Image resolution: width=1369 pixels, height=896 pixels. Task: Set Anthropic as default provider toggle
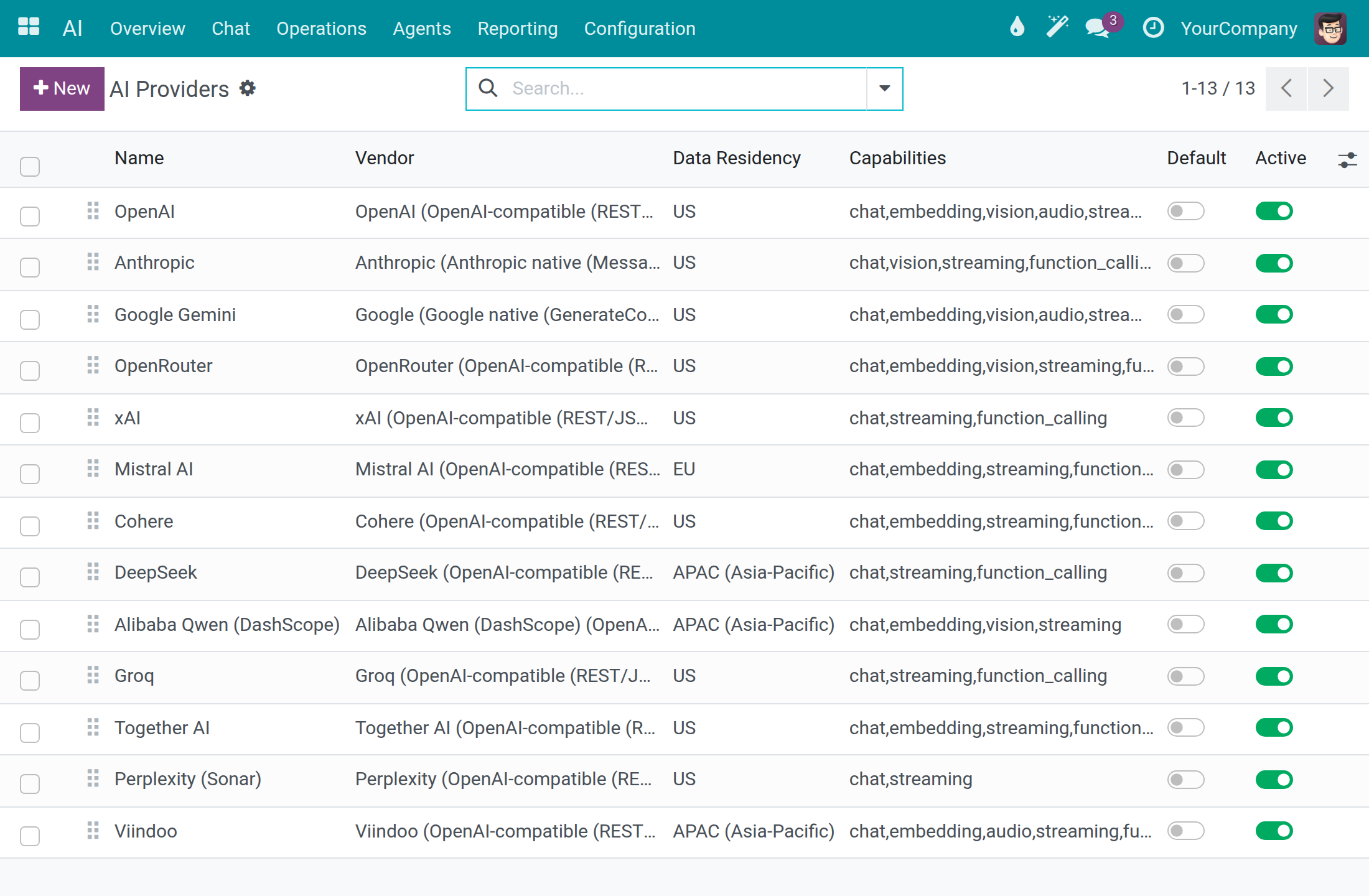pos(1185,263)
